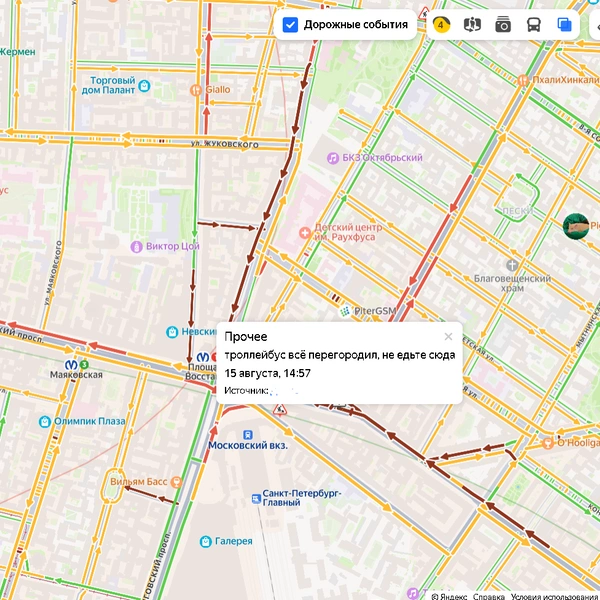Open Галерея shopping mall marker
The image size is (600, 600).
[206, 541]
